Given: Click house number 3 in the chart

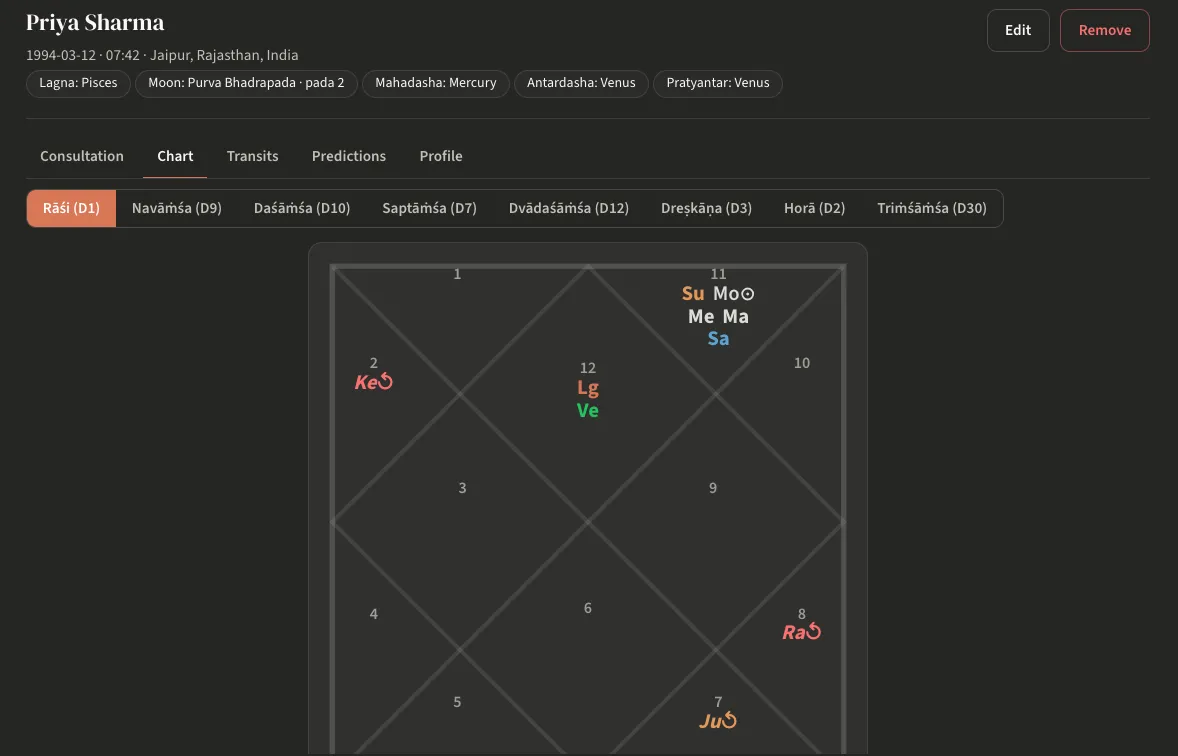Looking at the screenshot, I should coord(462,488).
